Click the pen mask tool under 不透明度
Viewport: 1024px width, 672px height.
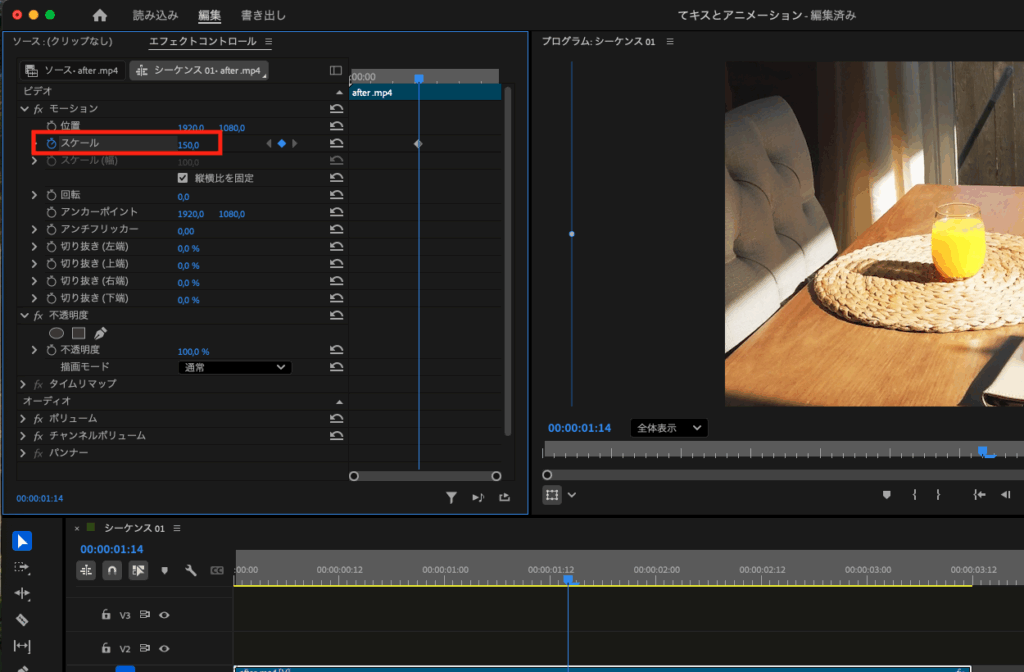coord(100,333)
